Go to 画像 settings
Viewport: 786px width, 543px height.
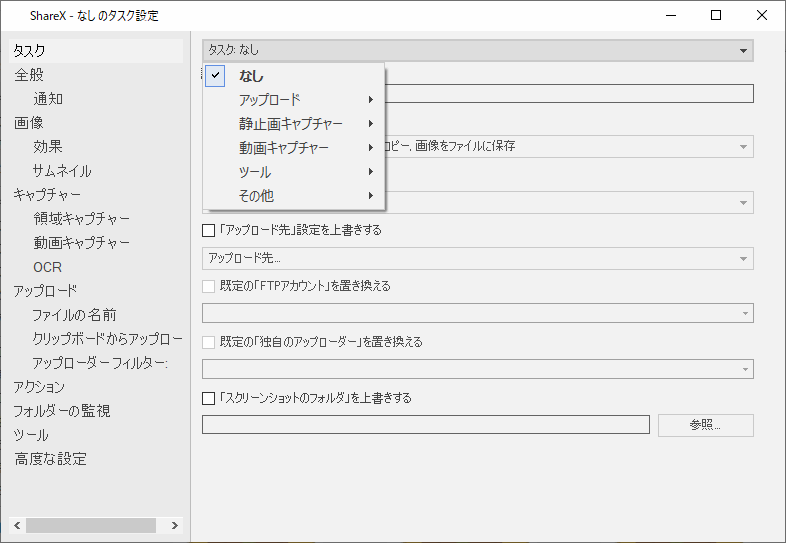pyautogui.click(x=29, y=123)
